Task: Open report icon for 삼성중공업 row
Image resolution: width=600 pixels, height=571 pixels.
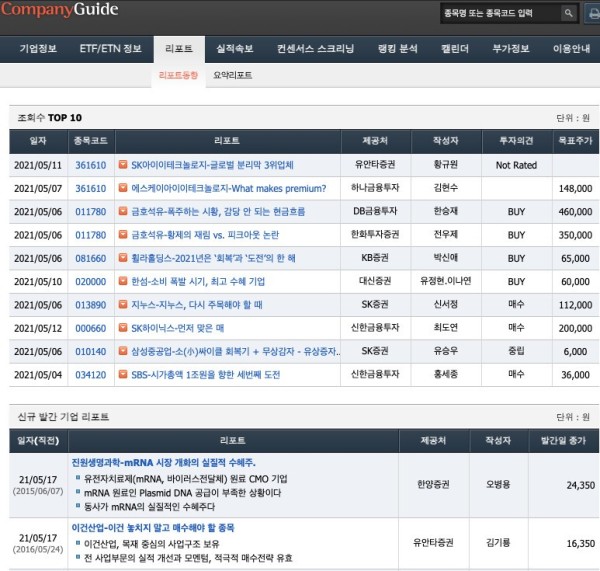Action: tap(123, 351)
